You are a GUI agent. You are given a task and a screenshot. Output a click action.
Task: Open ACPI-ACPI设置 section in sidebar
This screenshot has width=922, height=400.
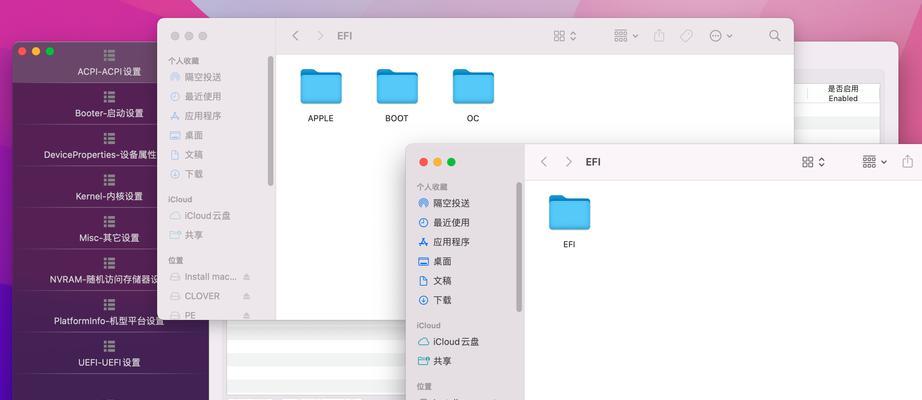[x=109, y=63]
